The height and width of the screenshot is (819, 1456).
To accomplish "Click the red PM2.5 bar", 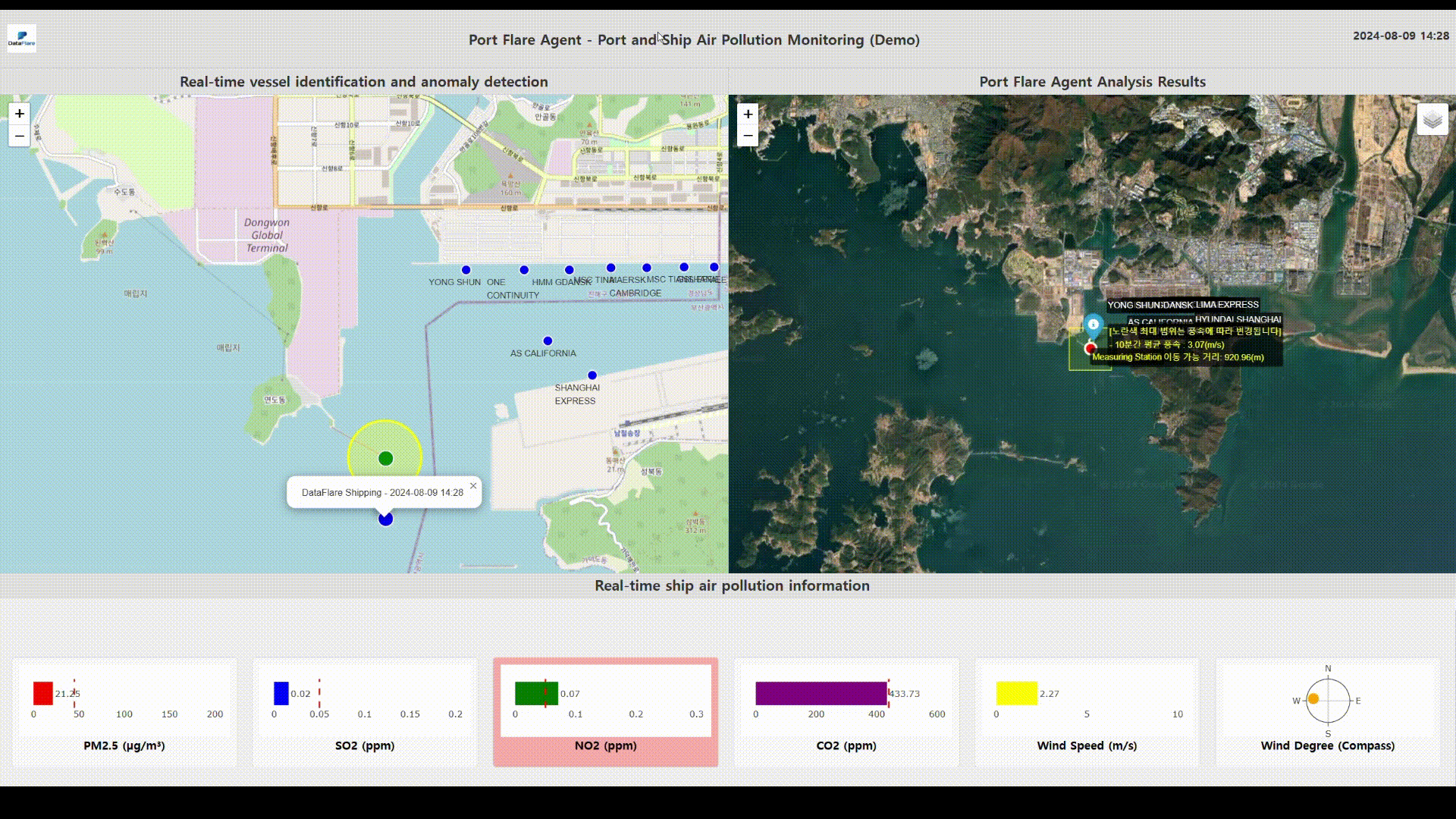I will [43, 693].
